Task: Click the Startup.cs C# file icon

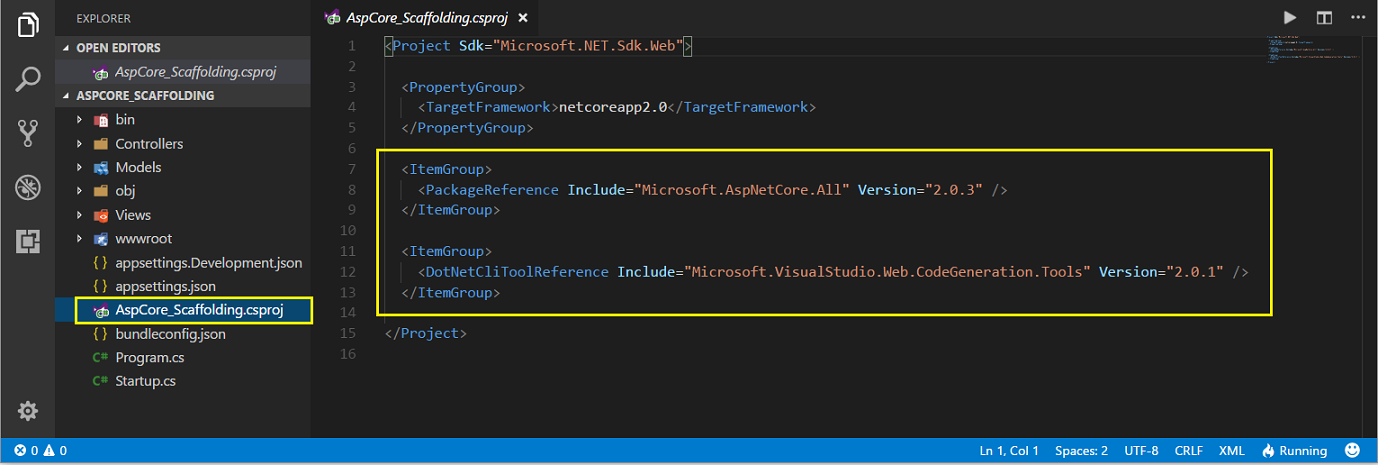Action: [x=100, y=382]
